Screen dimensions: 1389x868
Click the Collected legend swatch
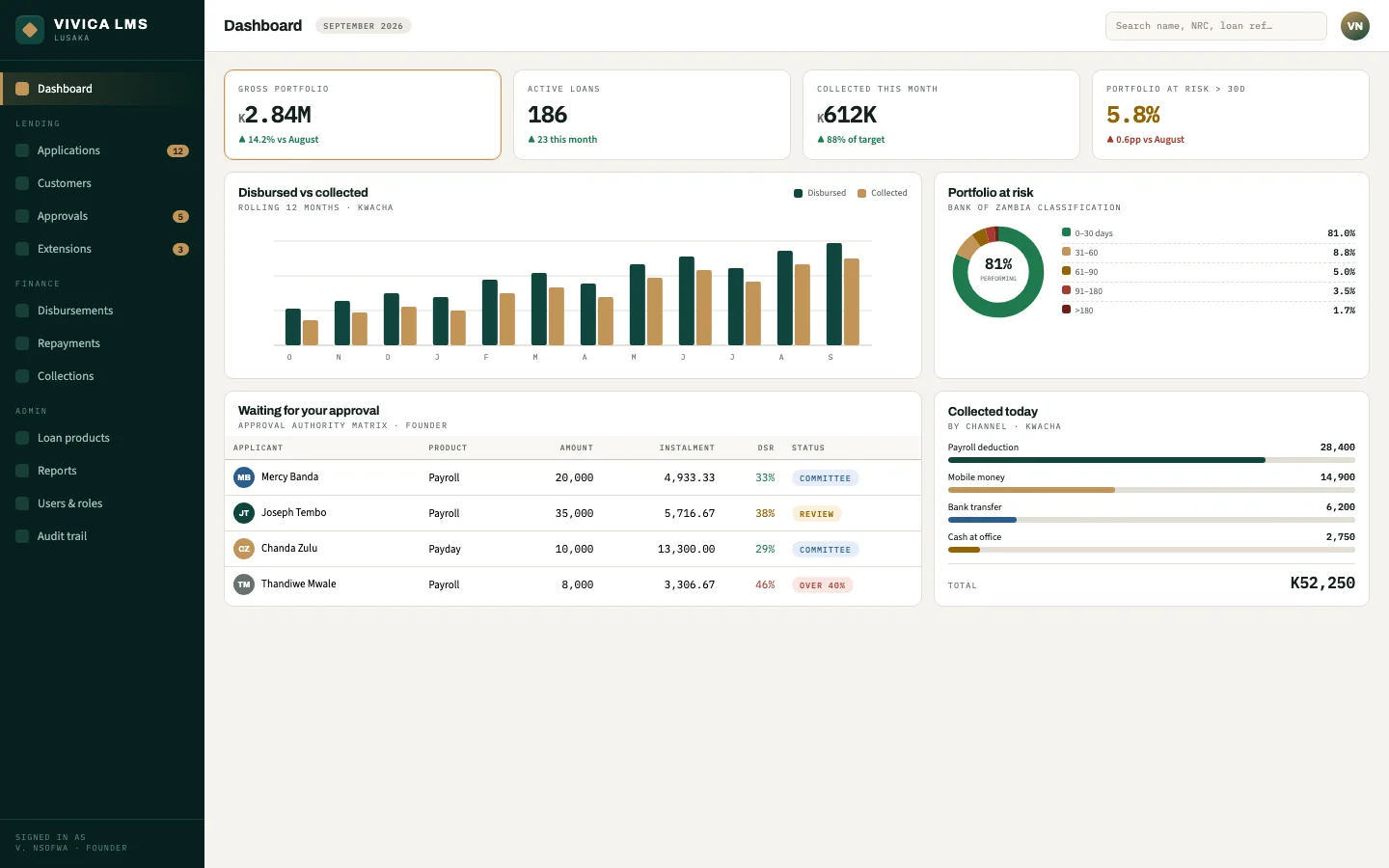pyautogui.click(x=861, y=193)
